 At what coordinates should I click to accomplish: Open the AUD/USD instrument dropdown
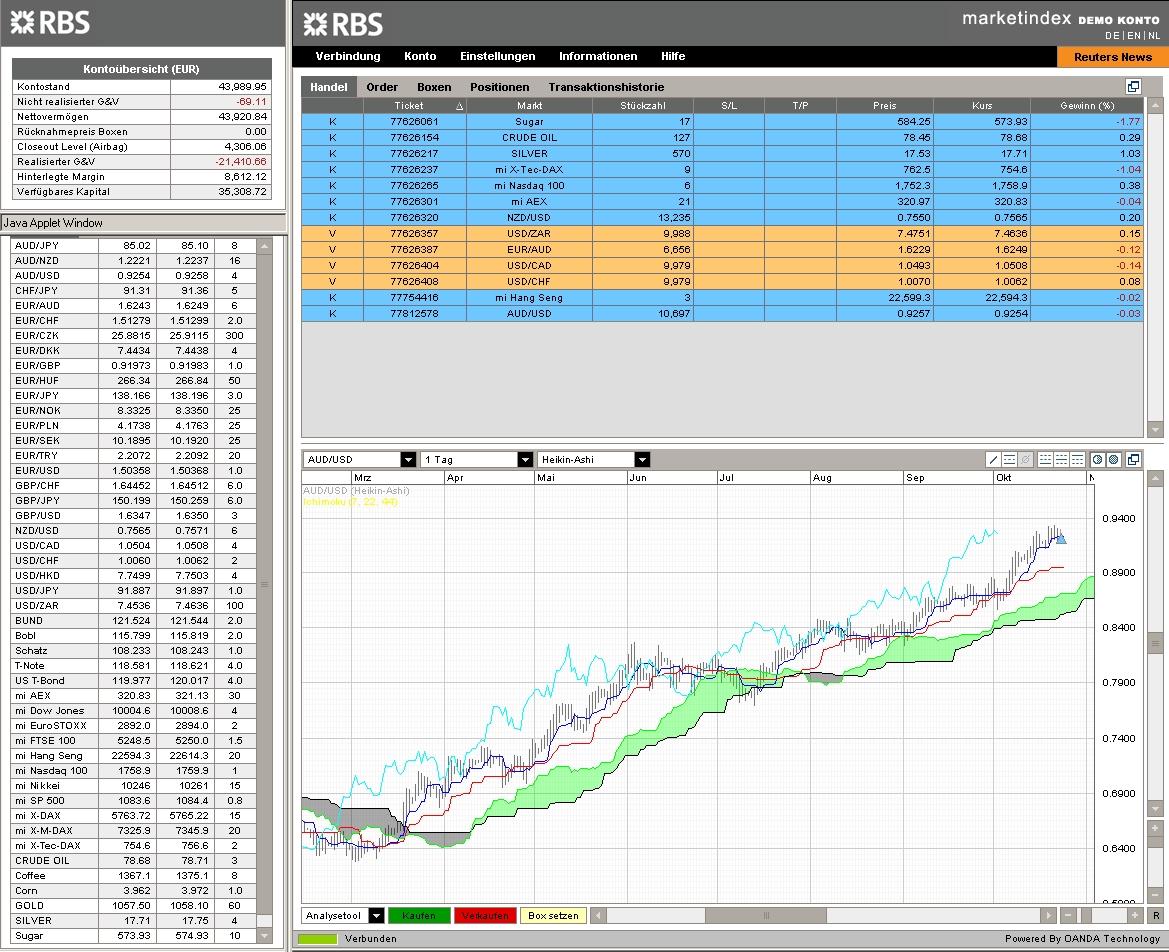pyautogui.click(x=408, y=459)
